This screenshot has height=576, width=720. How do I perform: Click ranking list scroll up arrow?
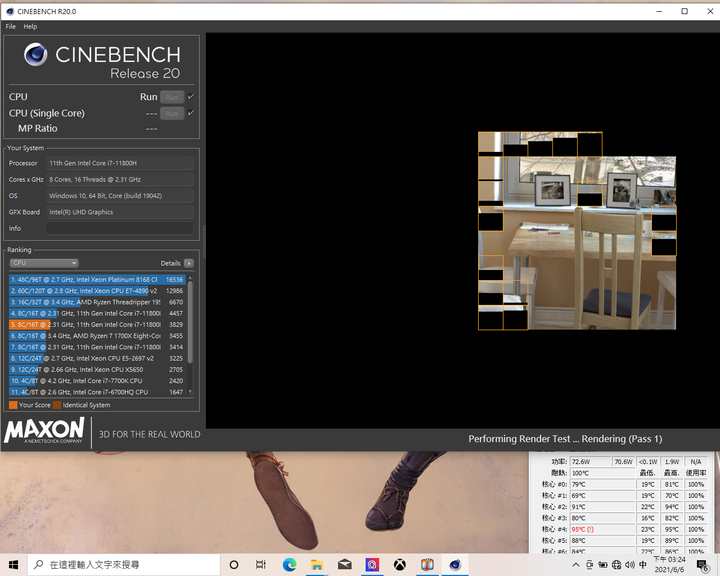point(190,278)
